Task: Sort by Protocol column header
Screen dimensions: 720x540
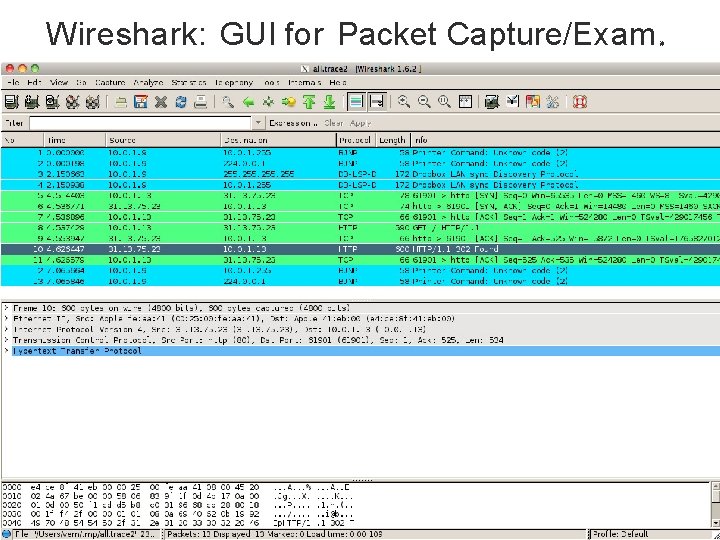Action: [356, 140]
